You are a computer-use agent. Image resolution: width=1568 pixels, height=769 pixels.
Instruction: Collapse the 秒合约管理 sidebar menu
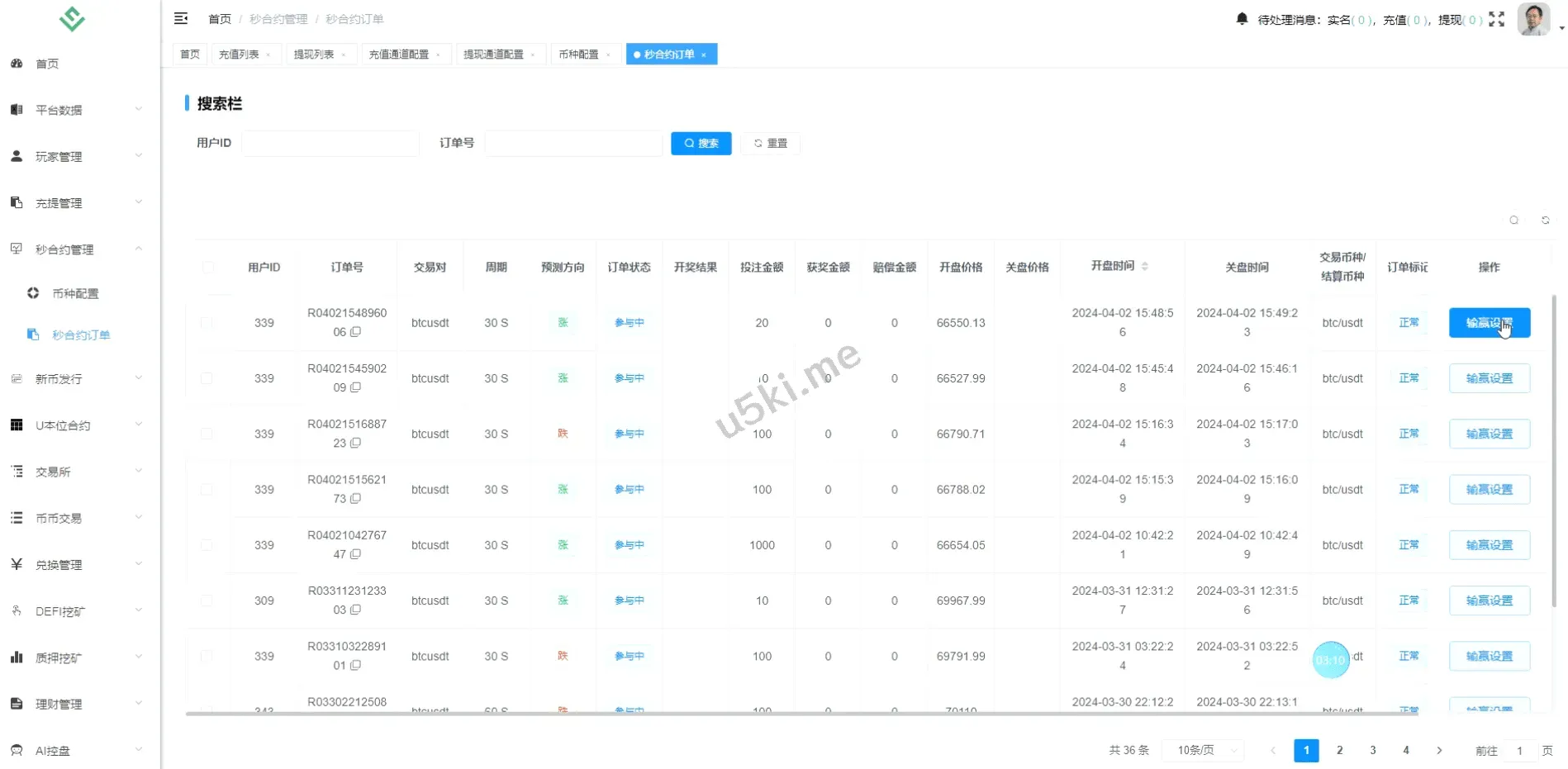76,249
